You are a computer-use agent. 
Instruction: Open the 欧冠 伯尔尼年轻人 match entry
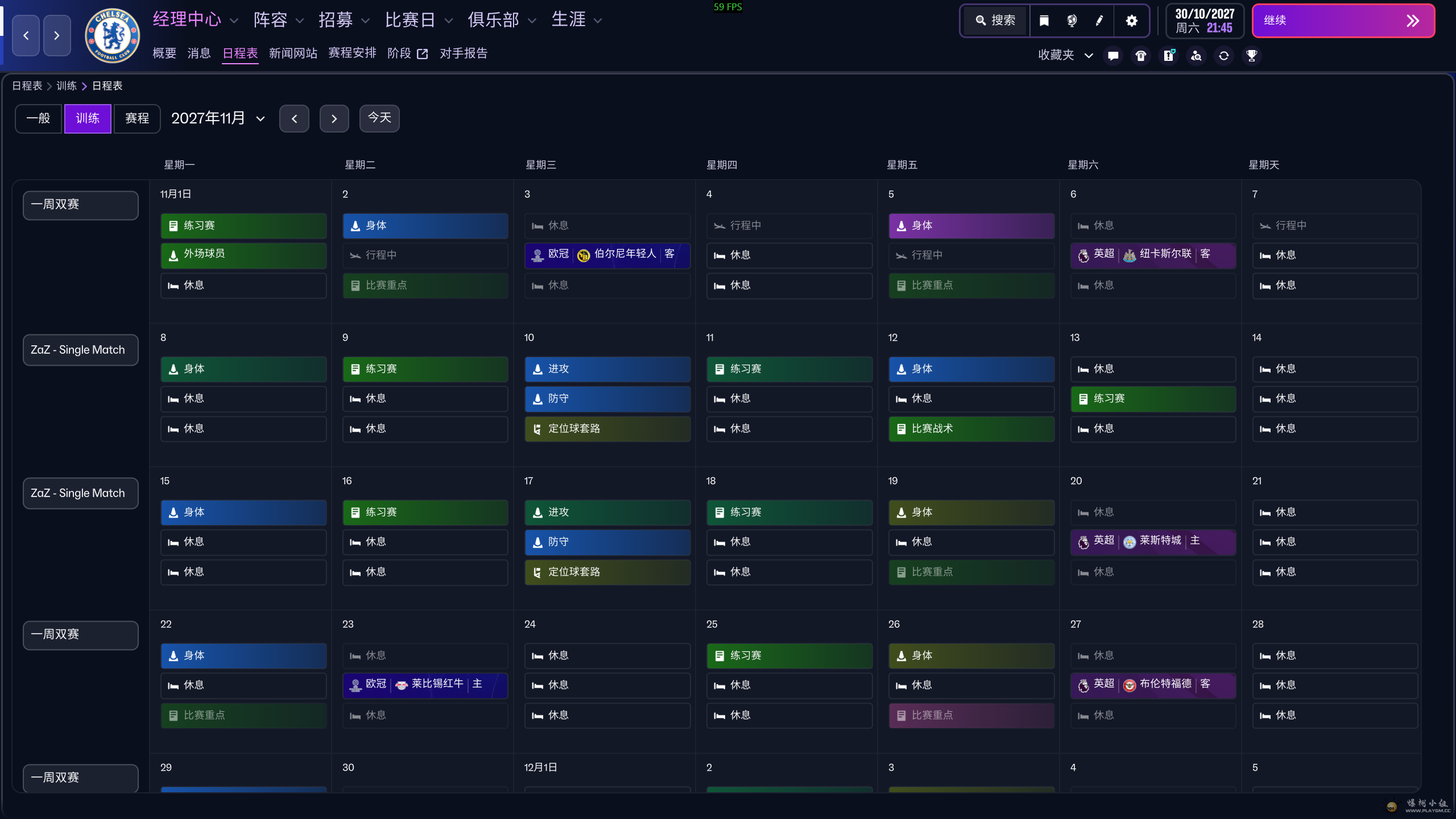(607, 255)
